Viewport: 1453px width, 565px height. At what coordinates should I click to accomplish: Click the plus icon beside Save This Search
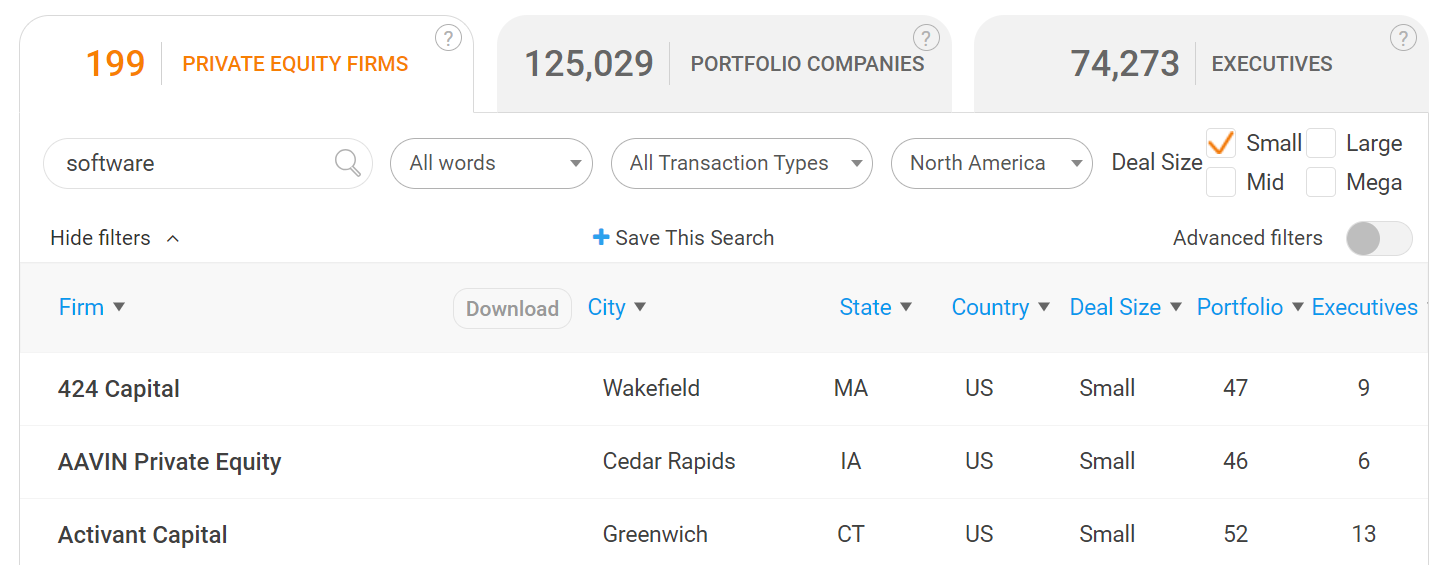(601, 237)
